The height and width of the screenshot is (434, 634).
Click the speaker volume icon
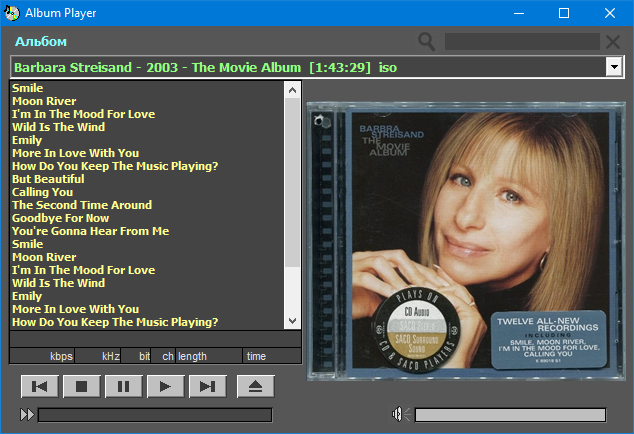pyautogui.click(x=401, y=414)
